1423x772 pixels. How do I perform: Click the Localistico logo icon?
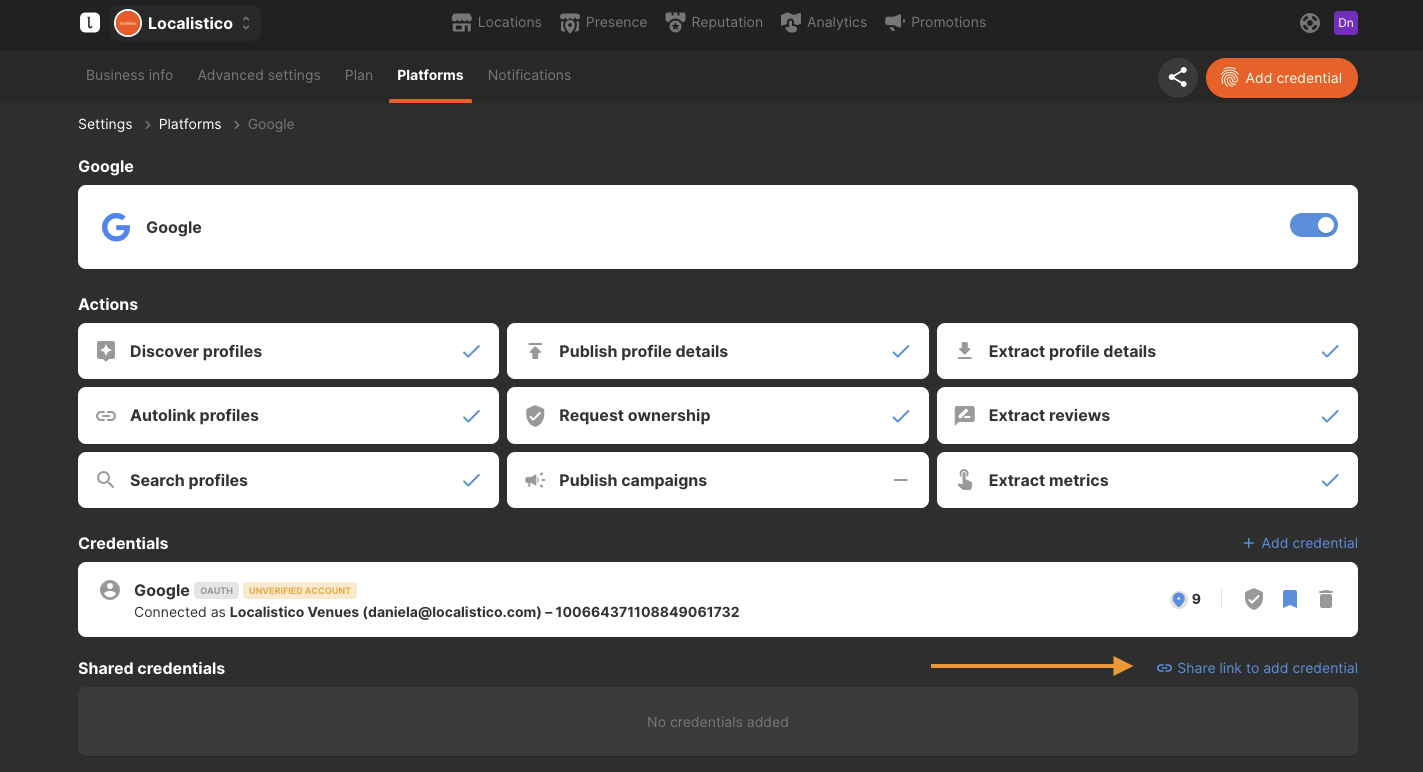pyautogui.click(x=90, y=22)
